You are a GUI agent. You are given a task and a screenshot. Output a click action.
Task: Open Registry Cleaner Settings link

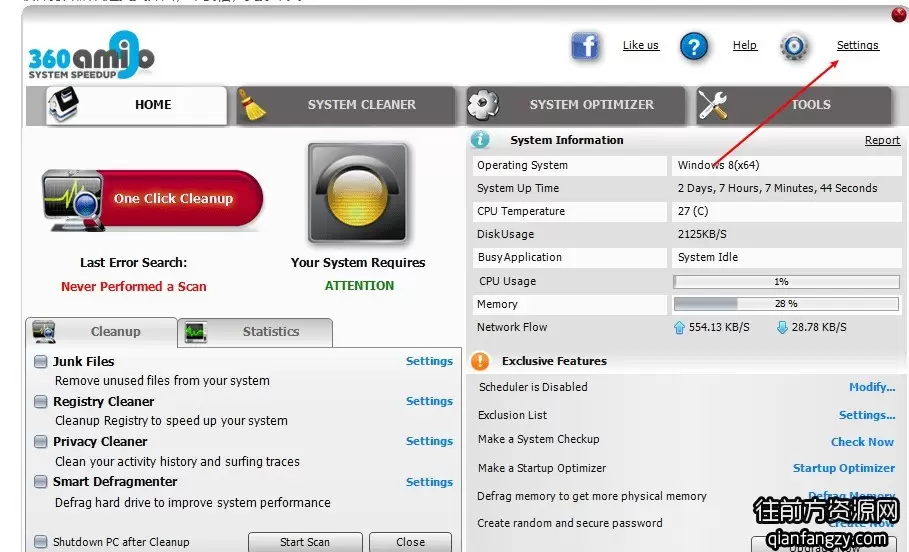430,401
